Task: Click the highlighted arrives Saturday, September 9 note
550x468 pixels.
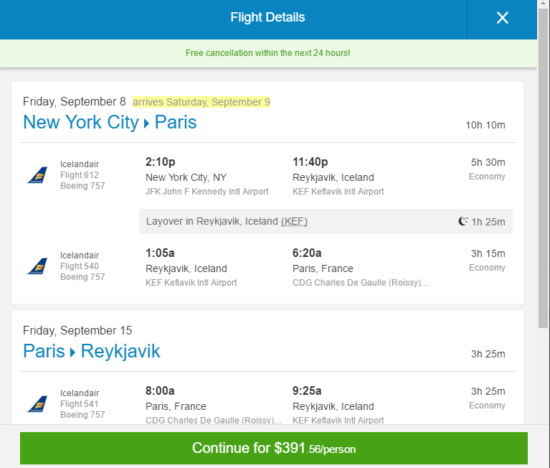Action: [x=201, y=102]
